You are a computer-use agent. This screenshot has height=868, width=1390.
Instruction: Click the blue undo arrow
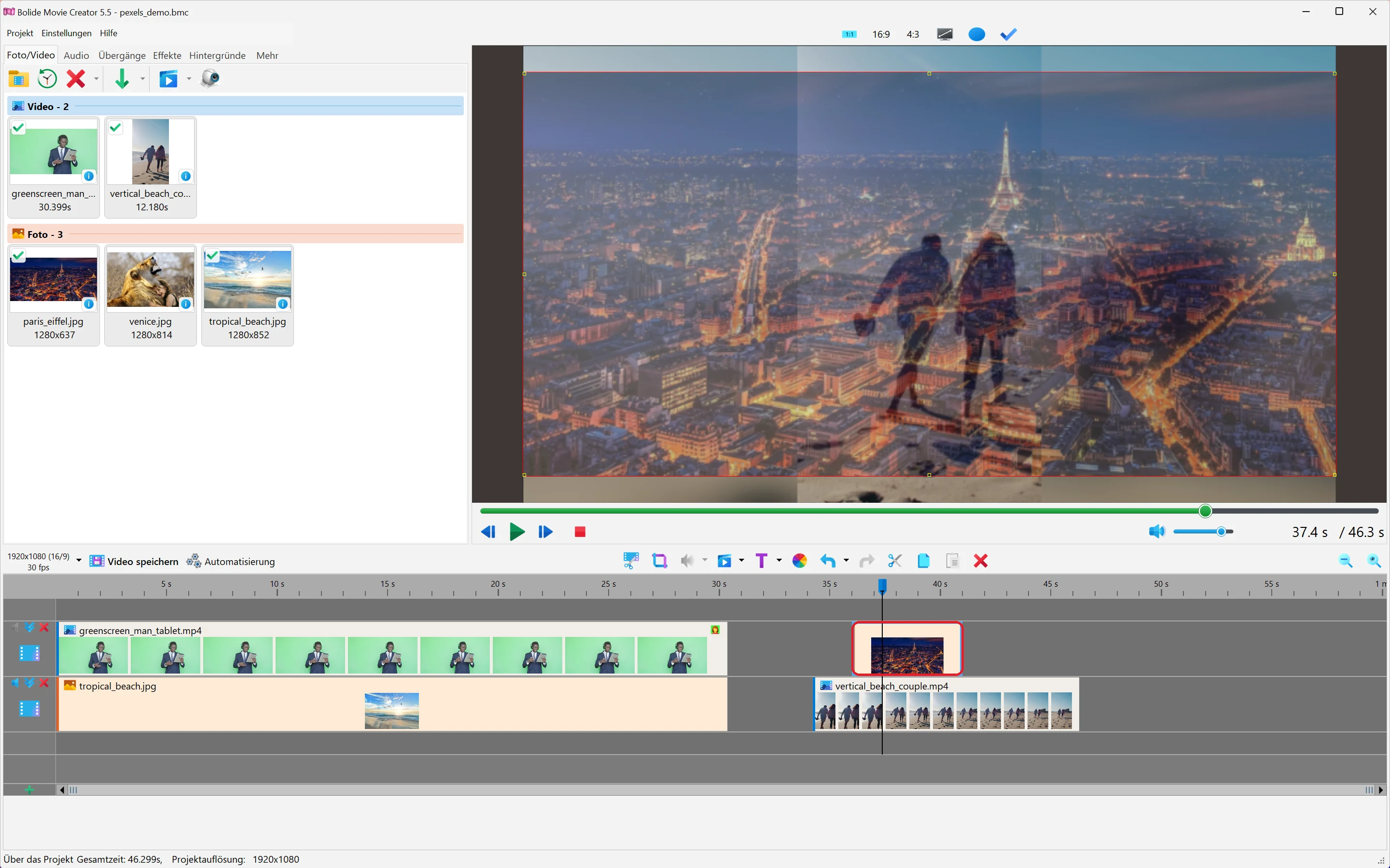pyautogui.click(x=828, y=561)
